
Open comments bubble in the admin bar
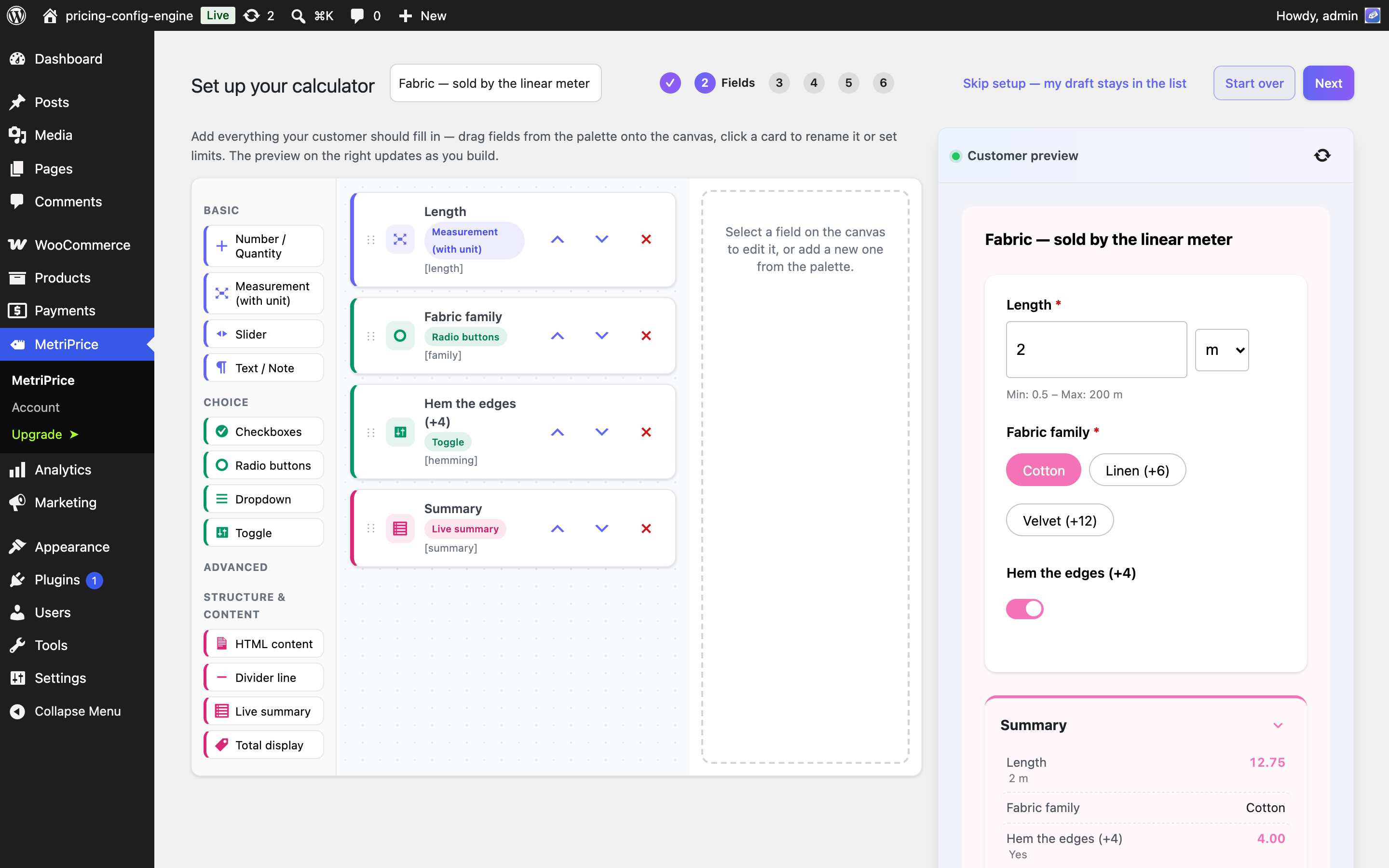pyautogui.click(x=366, y=15)
